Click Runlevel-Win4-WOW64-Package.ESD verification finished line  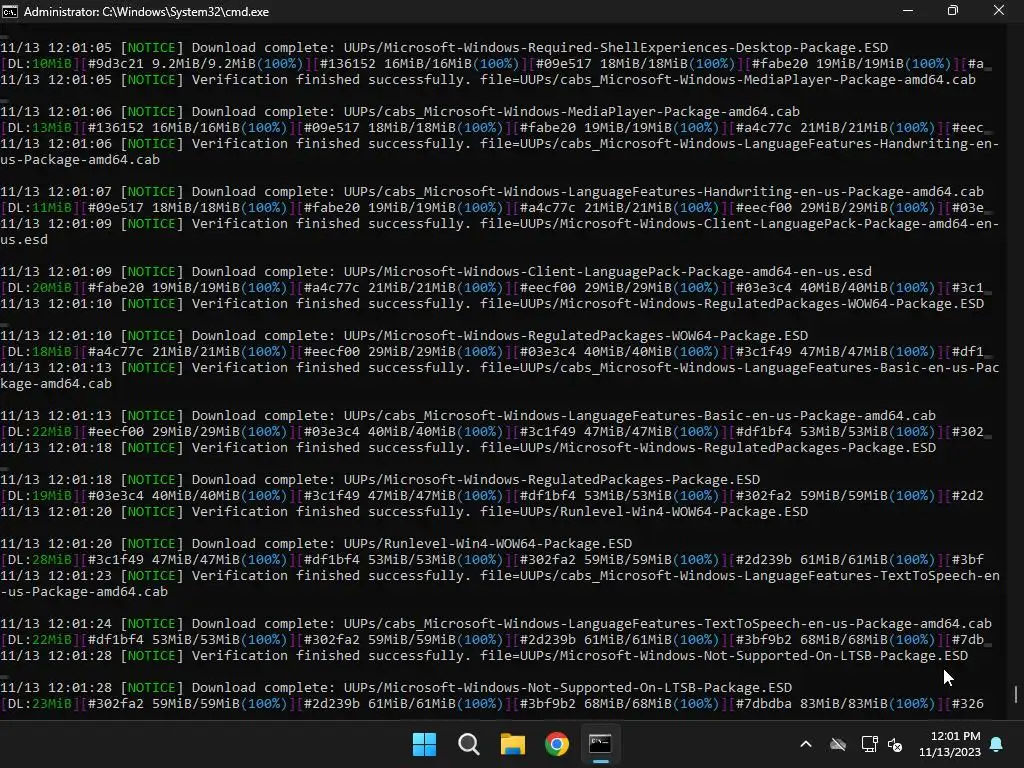click(404, 511)
